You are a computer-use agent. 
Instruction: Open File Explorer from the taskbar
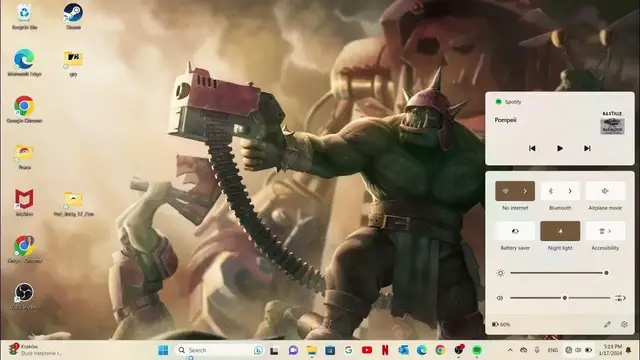[312, 350]
